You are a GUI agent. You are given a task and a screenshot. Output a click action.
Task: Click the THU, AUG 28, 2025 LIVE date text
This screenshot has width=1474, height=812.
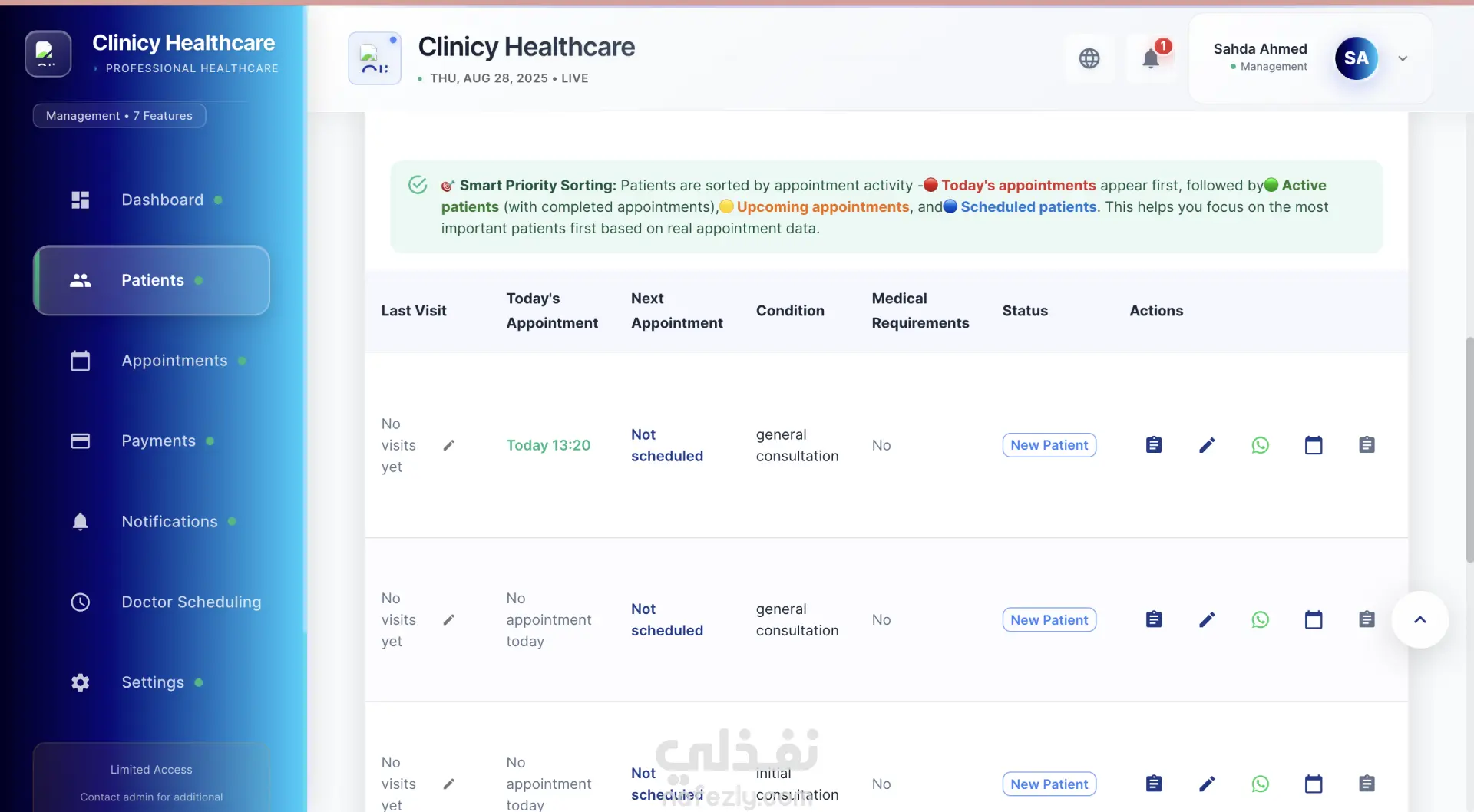coord(509,78)
